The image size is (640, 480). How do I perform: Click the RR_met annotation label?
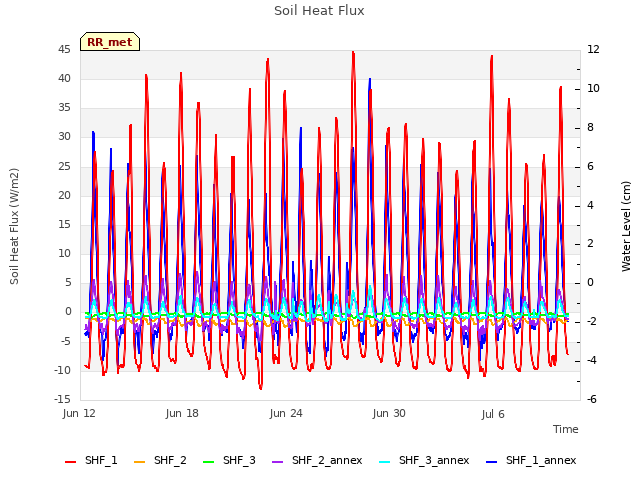click(x=110, y=42)
